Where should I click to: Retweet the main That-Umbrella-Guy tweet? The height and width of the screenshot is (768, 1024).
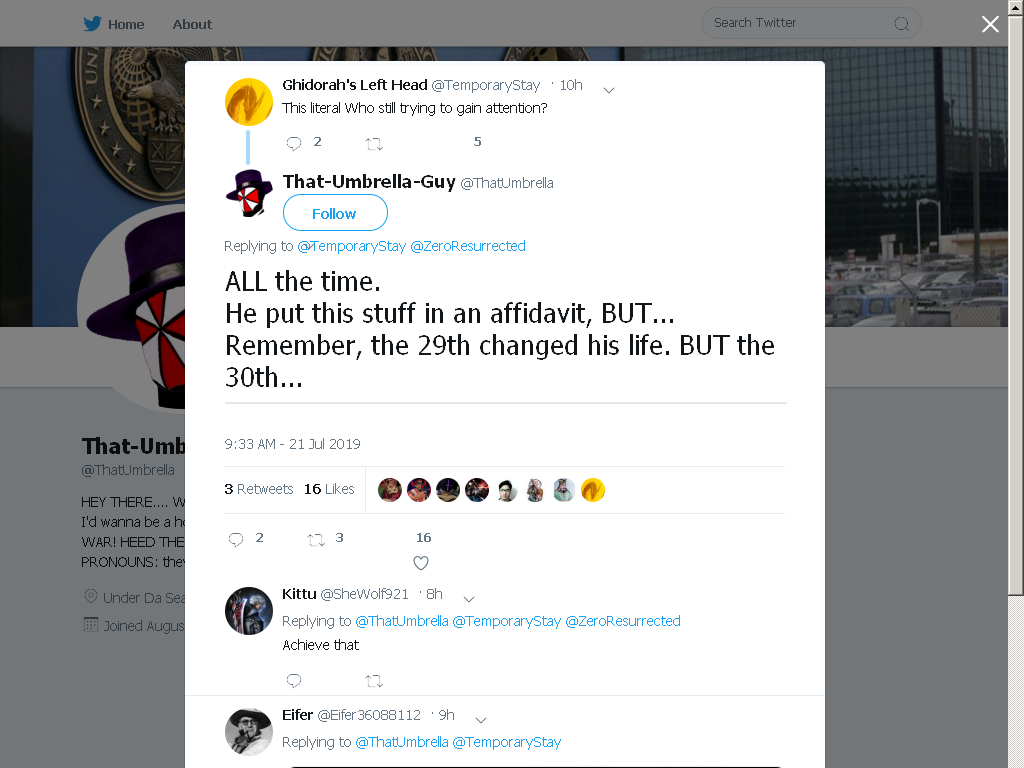click(x=316, y=539)
